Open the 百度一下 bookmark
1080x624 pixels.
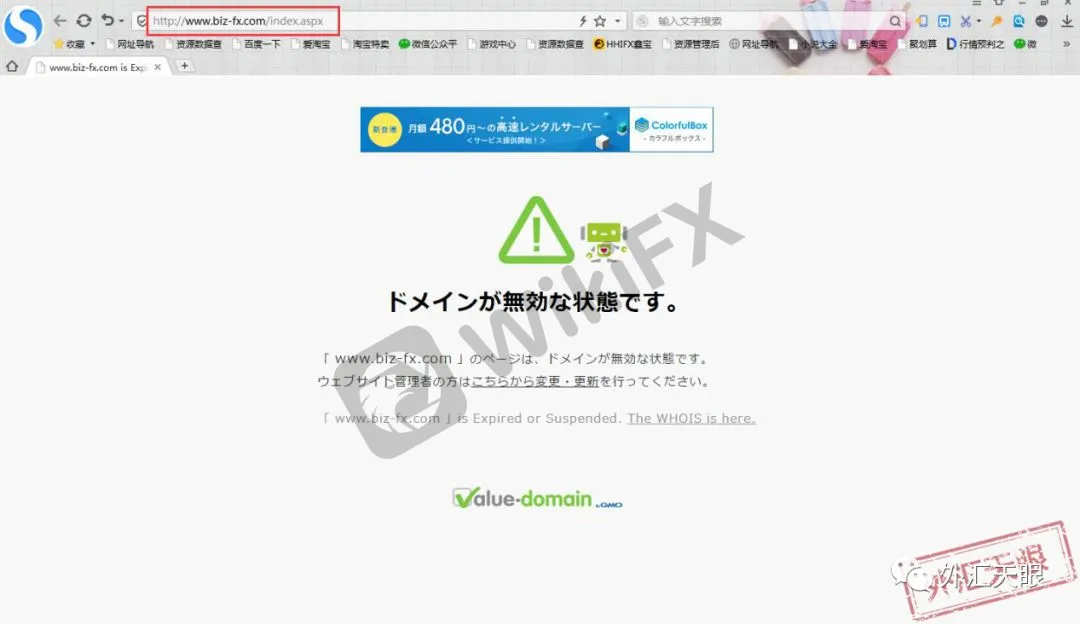coord(256,44)
